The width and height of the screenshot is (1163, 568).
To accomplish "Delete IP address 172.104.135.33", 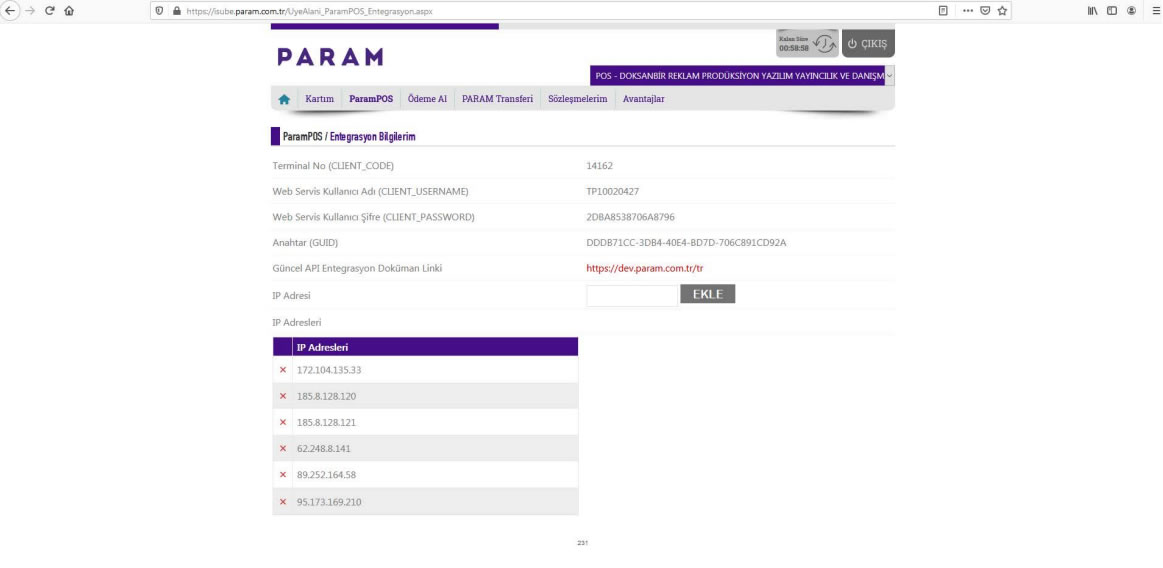I will tap(283, 369).
